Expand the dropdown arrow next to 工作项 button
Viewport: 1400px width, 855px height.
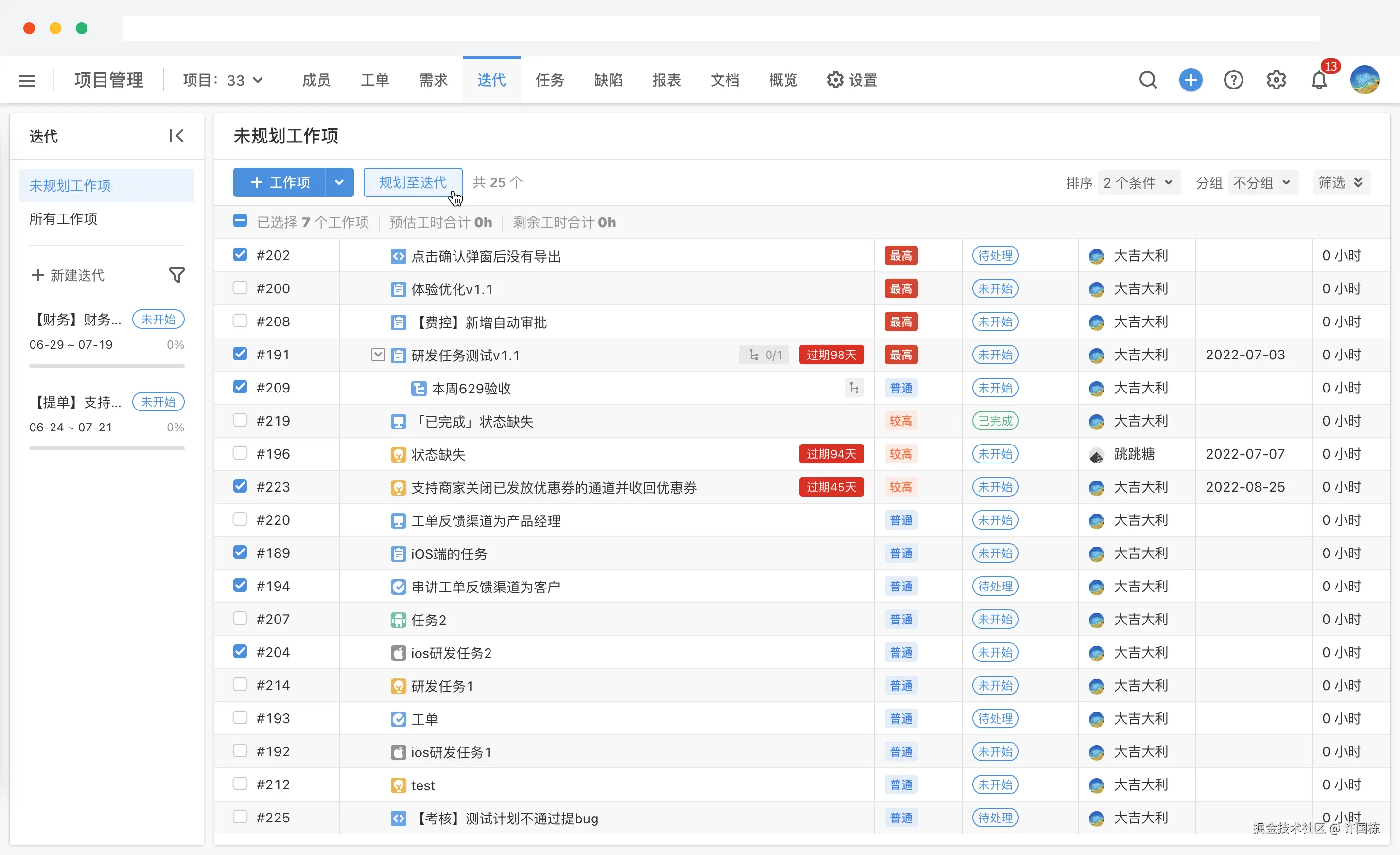[x=339, y=182]
